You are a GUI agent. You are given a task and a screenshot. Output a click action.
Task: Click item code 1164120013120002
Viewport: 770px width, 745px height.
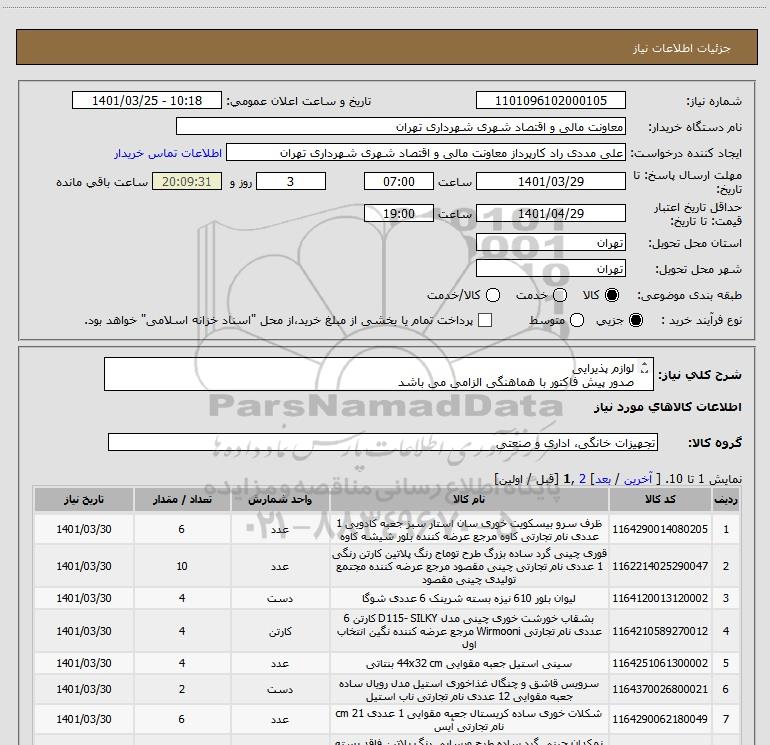(660, 598)
